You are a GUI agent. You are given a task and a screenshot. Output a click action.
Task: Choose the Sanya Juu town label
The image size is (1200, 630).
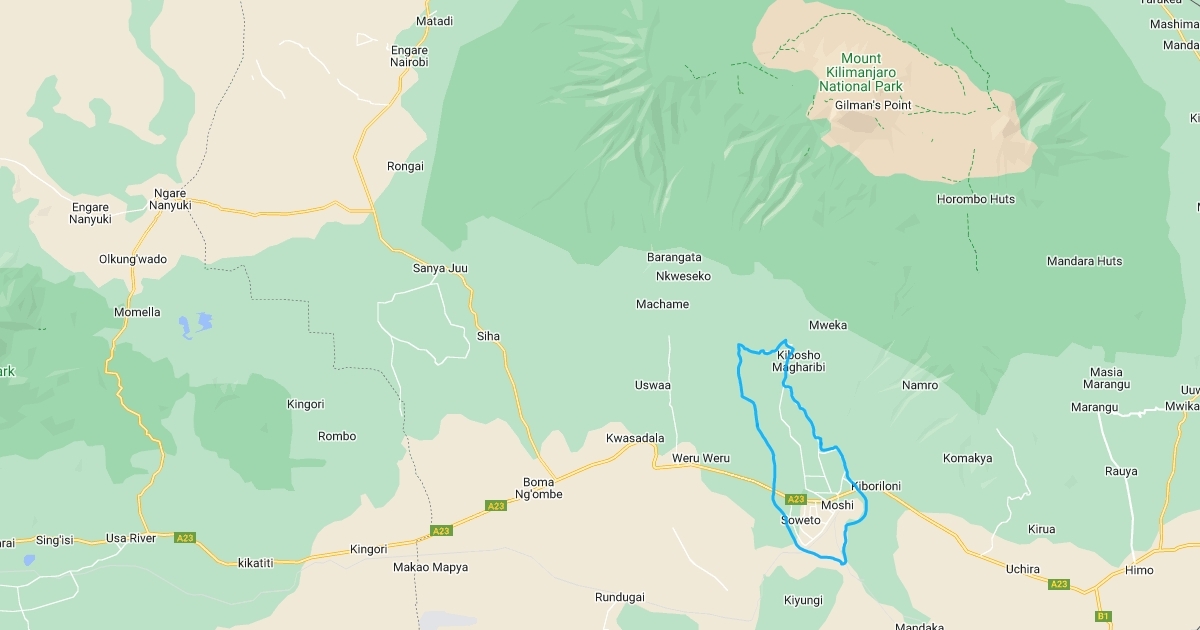(x=440, y=268)
